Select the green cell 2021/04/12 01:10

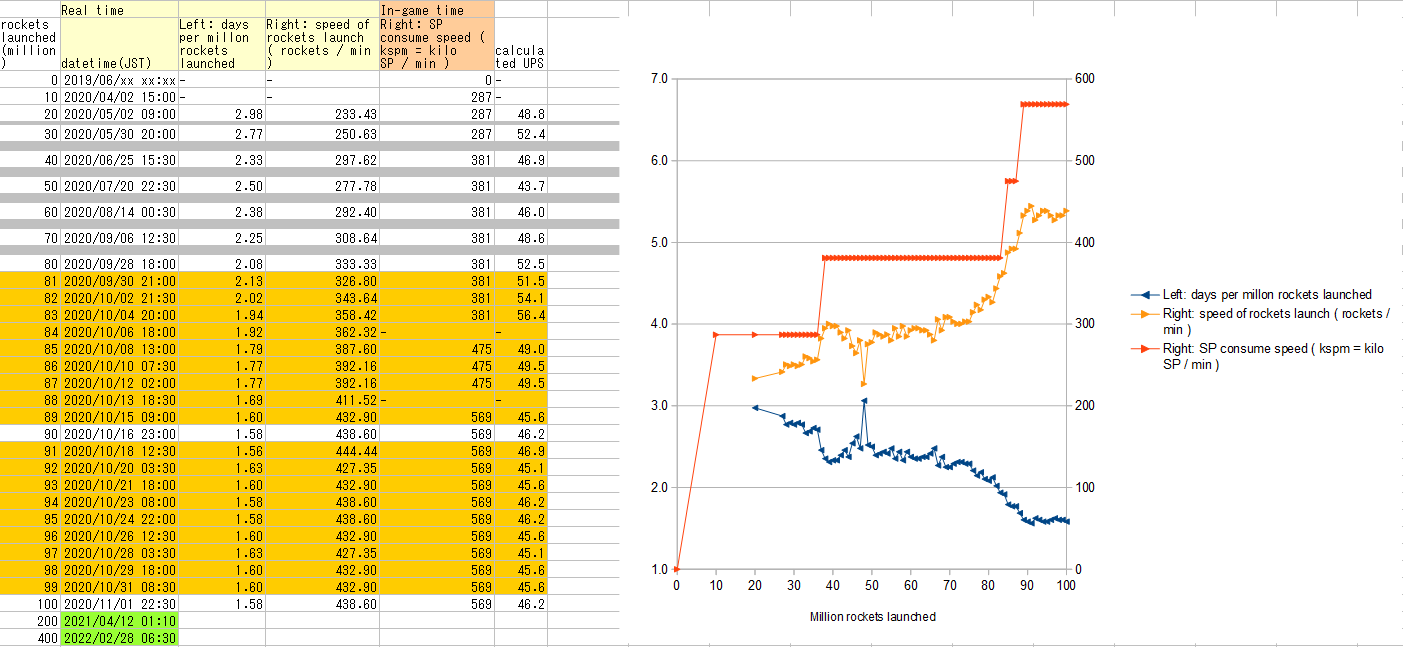[119, 621]
